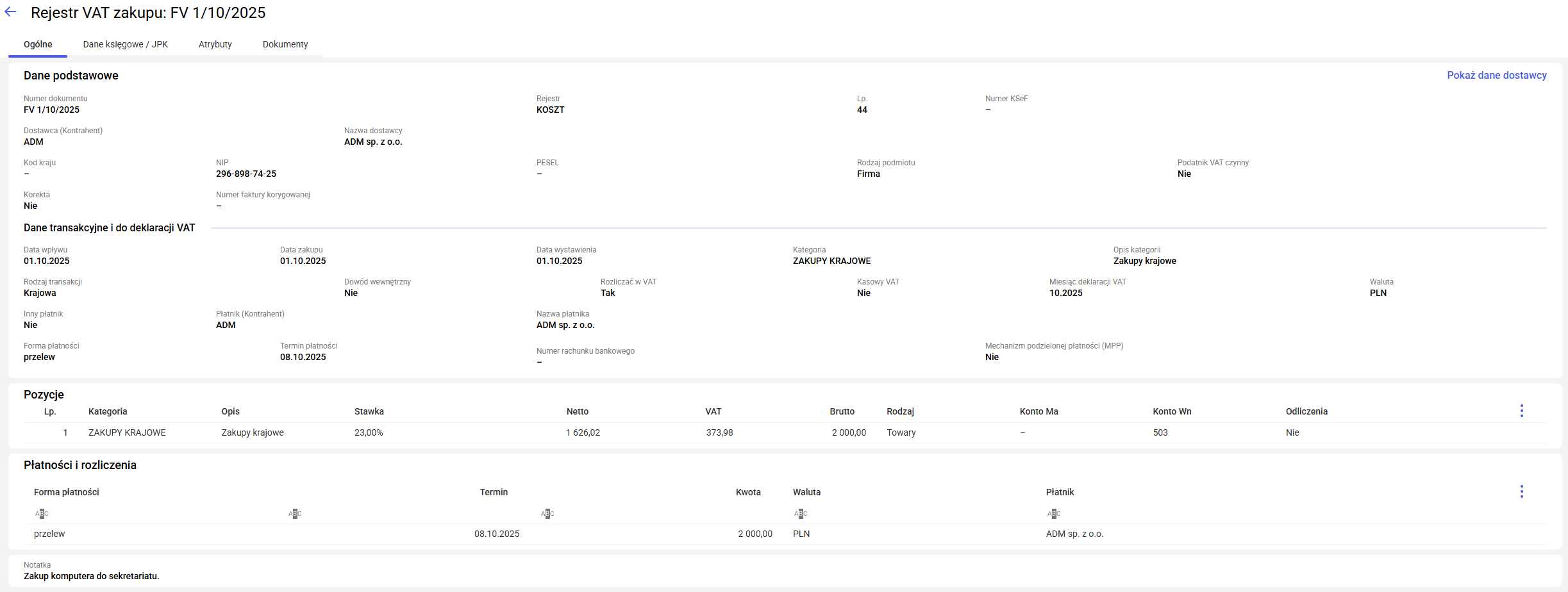Switch to the Dane księgowe / JPK tab
This screenshot has width=1568, height=592.
[x=125, y=44]
